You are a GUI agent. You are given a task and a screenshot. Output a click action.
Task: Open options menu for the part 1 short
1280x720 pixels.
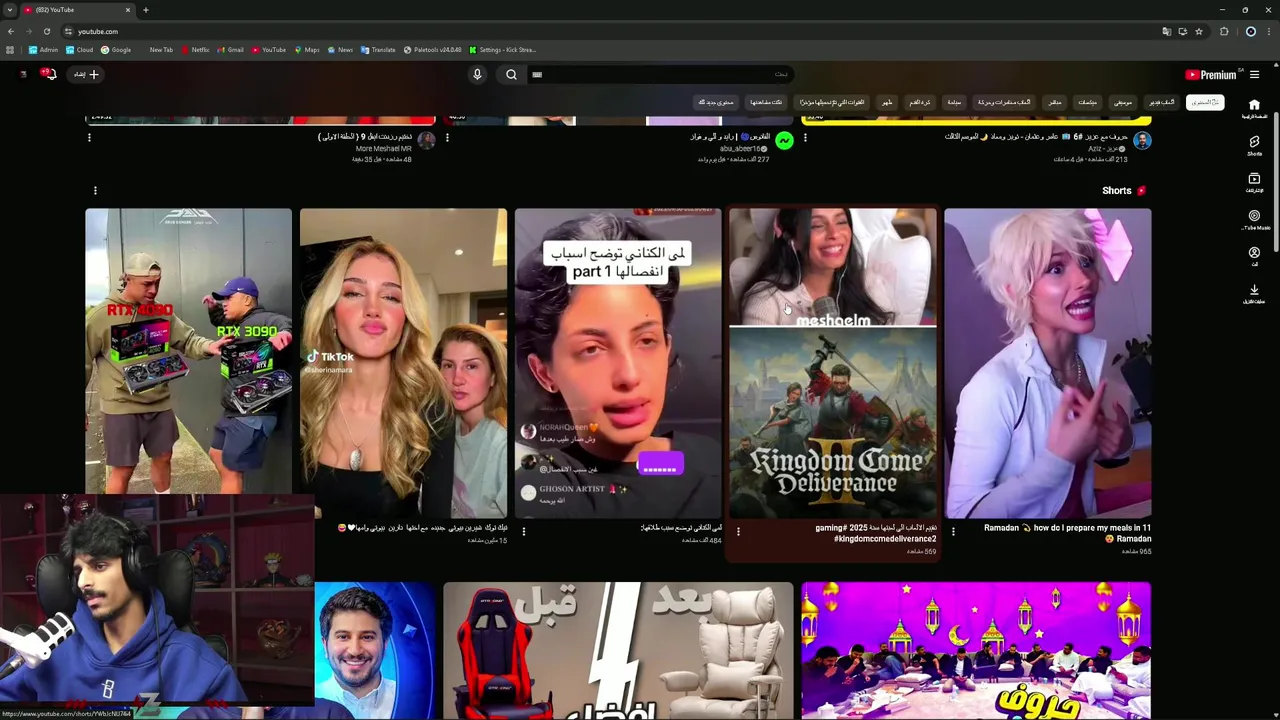point(523,532)
